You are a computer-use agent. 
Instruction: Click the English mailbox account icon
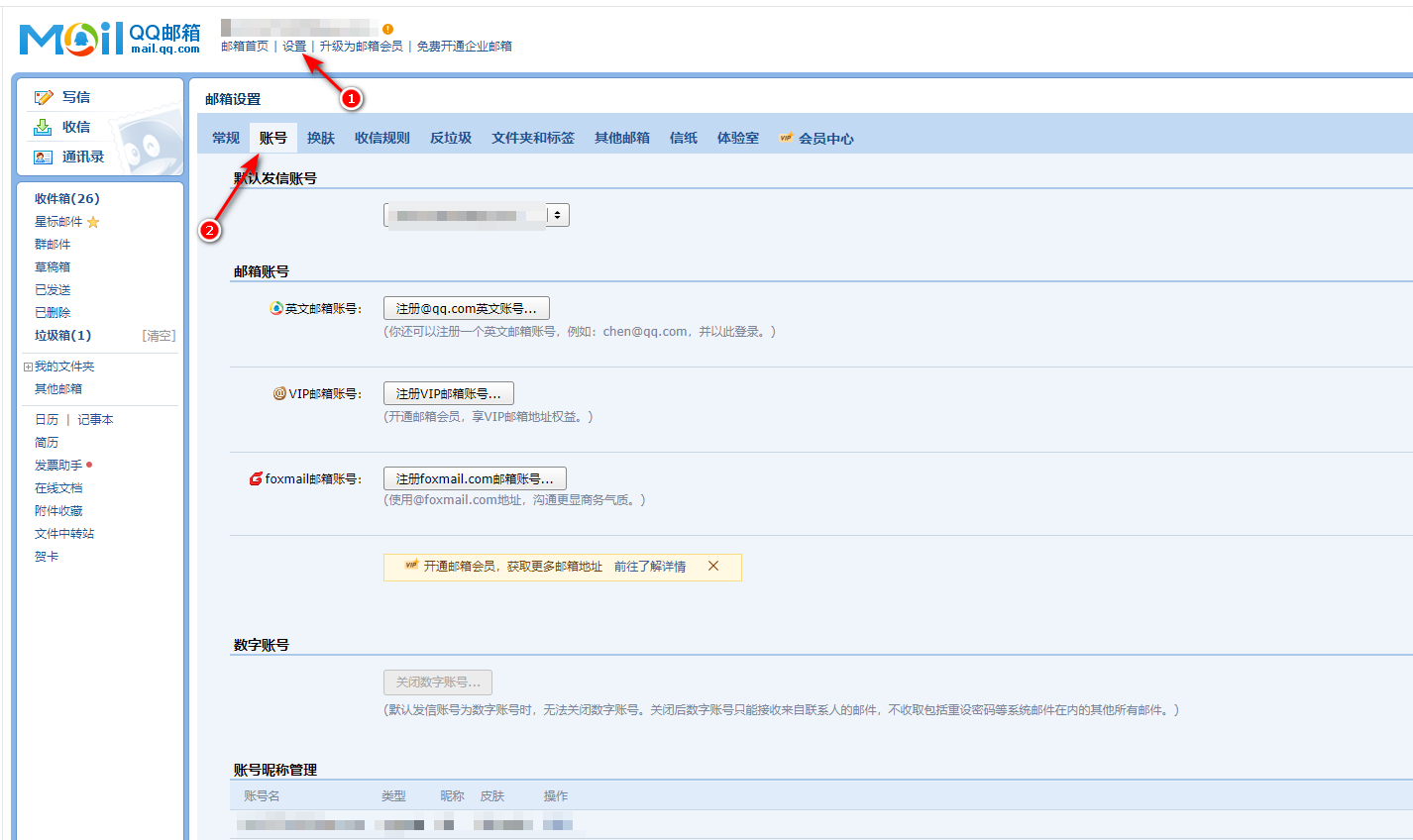click(x=276, y=308)
